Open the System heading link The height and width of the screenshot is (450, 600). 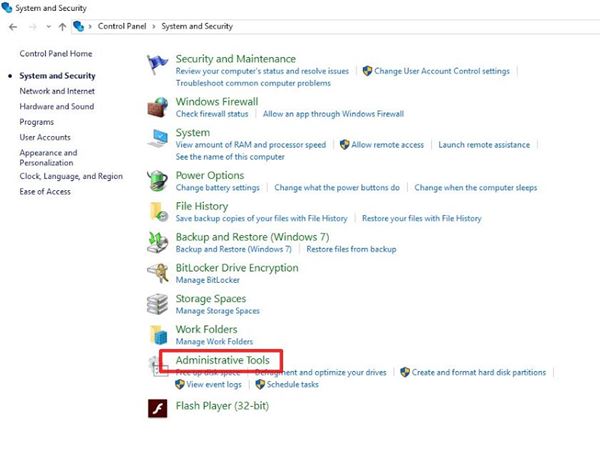[x=193, y=133]
